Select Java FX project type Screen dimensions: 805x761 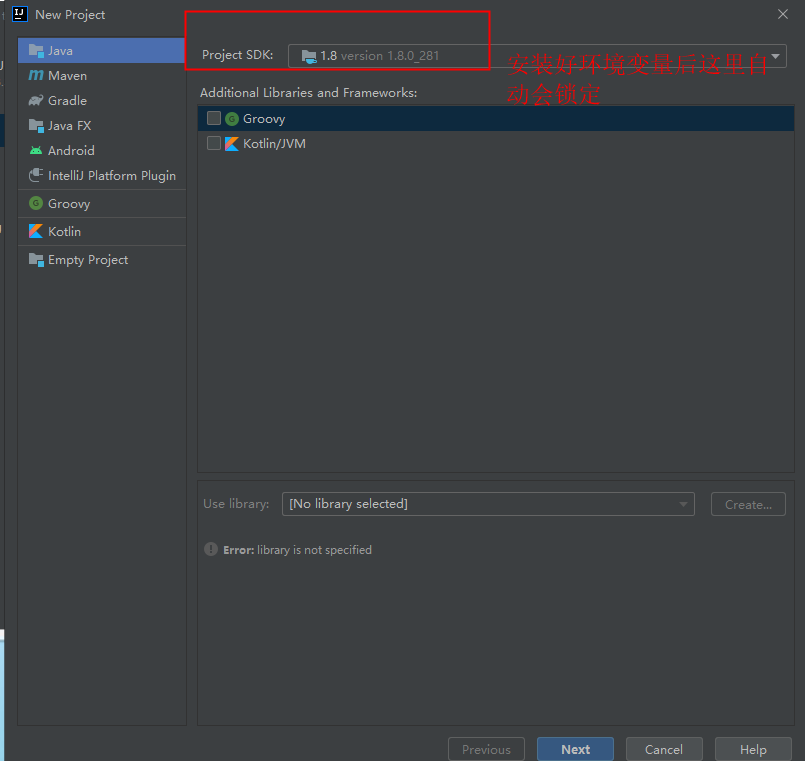[102, 125]
